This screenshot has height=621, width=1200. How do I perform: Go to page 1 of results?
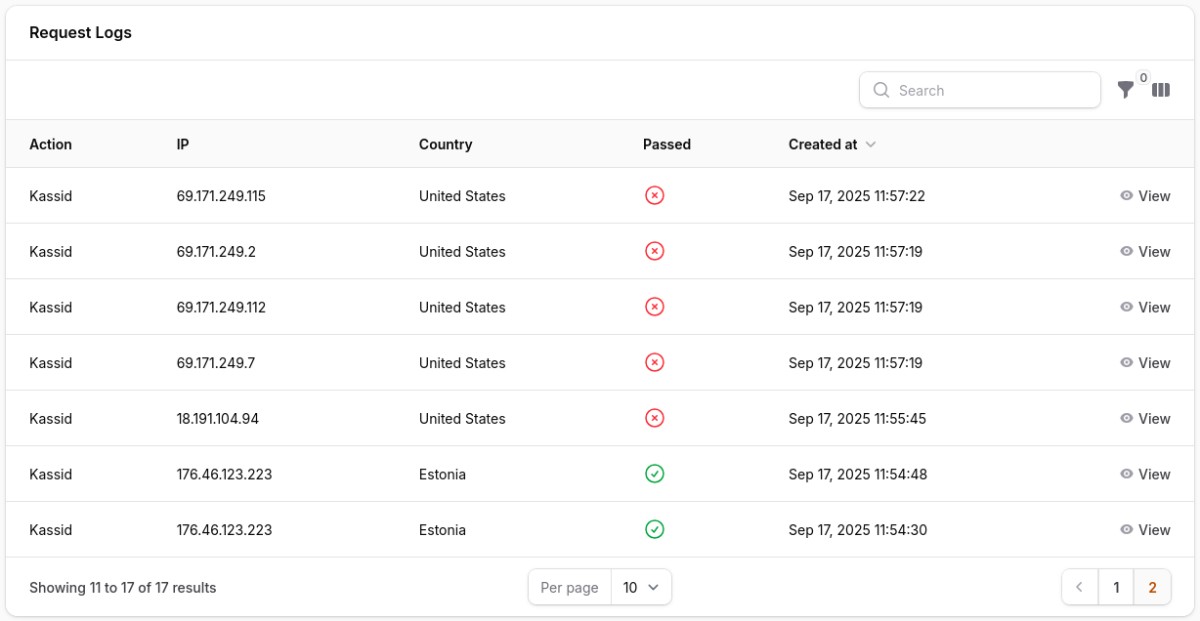1116,588
